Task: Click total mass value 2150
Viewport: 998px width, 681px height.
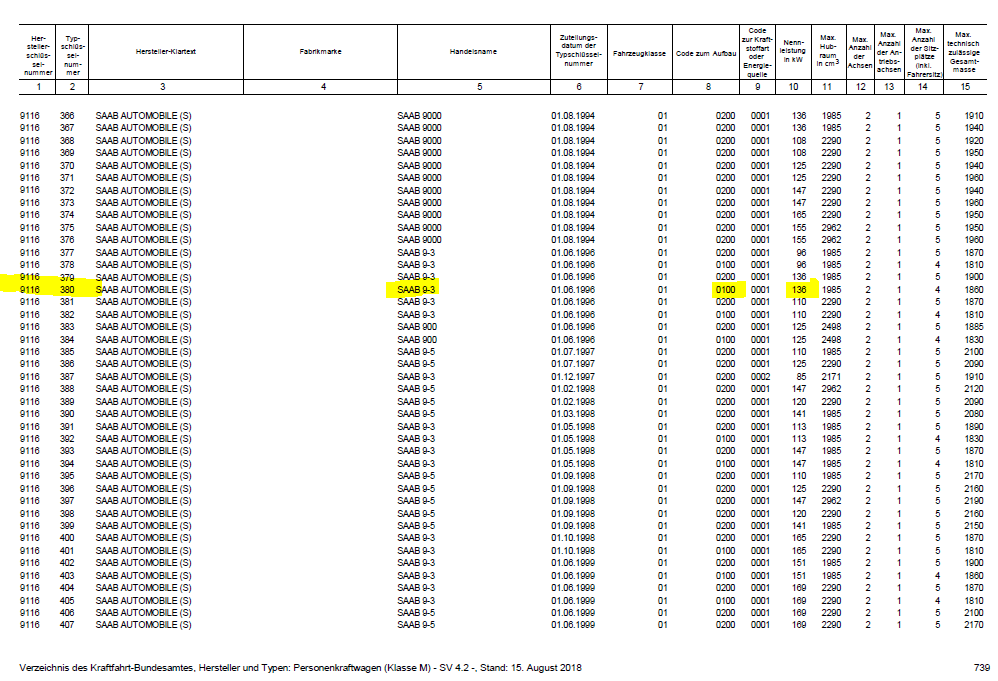Action: tap(974, 526)
